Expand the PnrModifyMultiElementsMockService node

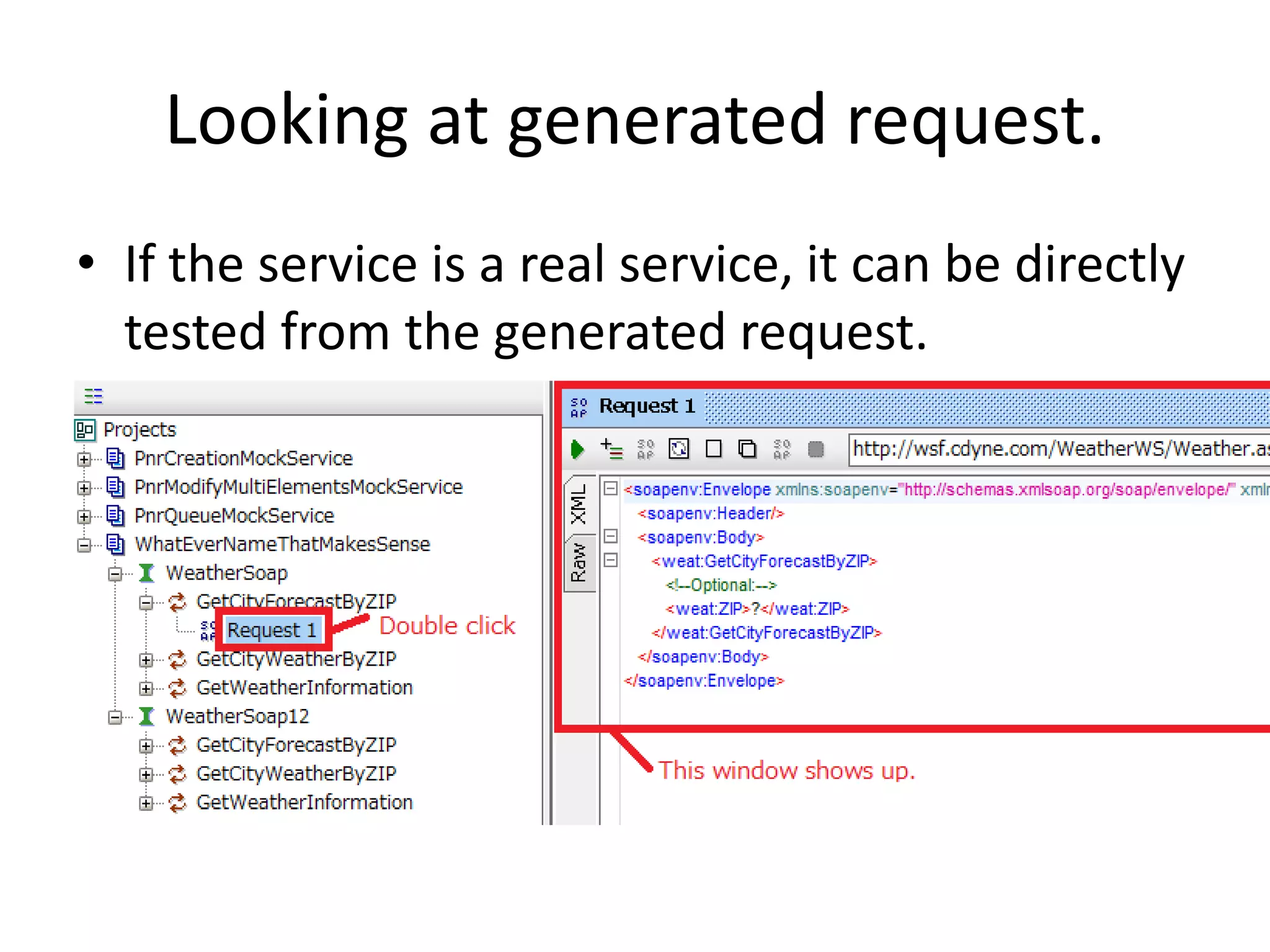(x=84, y=488)
